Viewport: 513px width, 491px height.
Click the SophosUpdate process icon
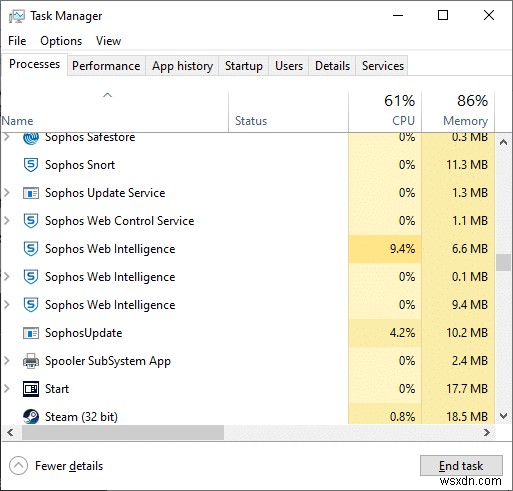click(31, 333)
